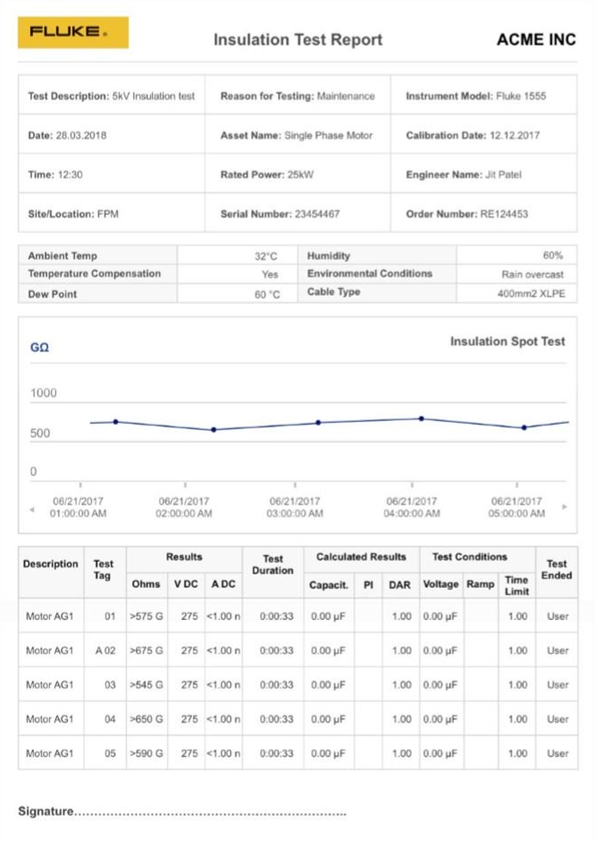
Task: Click the Temperature Compensation Yes value
Action: pos(270,274)
